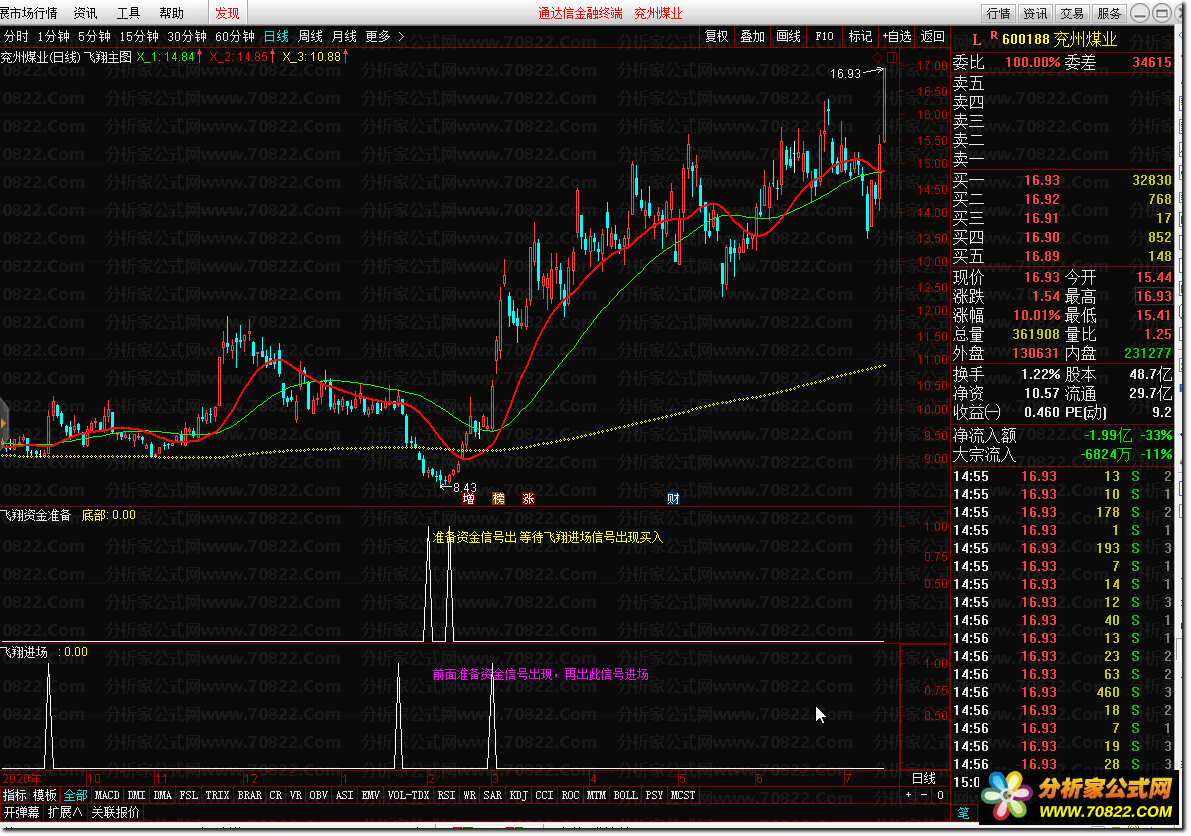Open F10 company information

click(x=824, y=36)
